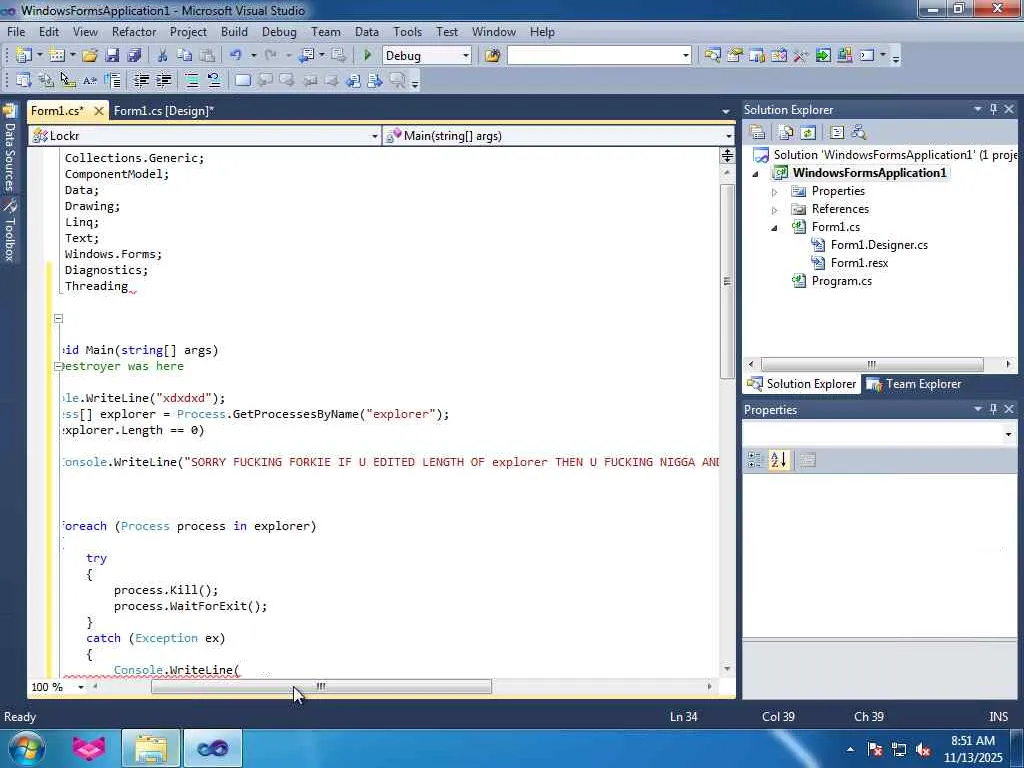
Task: Click the Navigate Backward icon
Action: pyautogui.click(x=306, y=56)
